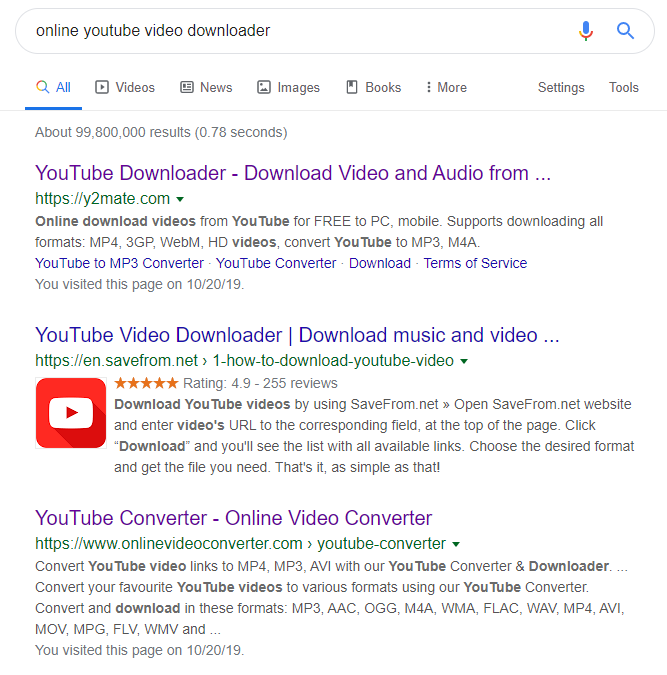This screenshot has height=675, width=667.
Task: Click the Download sitelink under y2mate
Action: (x=380, y=263)
